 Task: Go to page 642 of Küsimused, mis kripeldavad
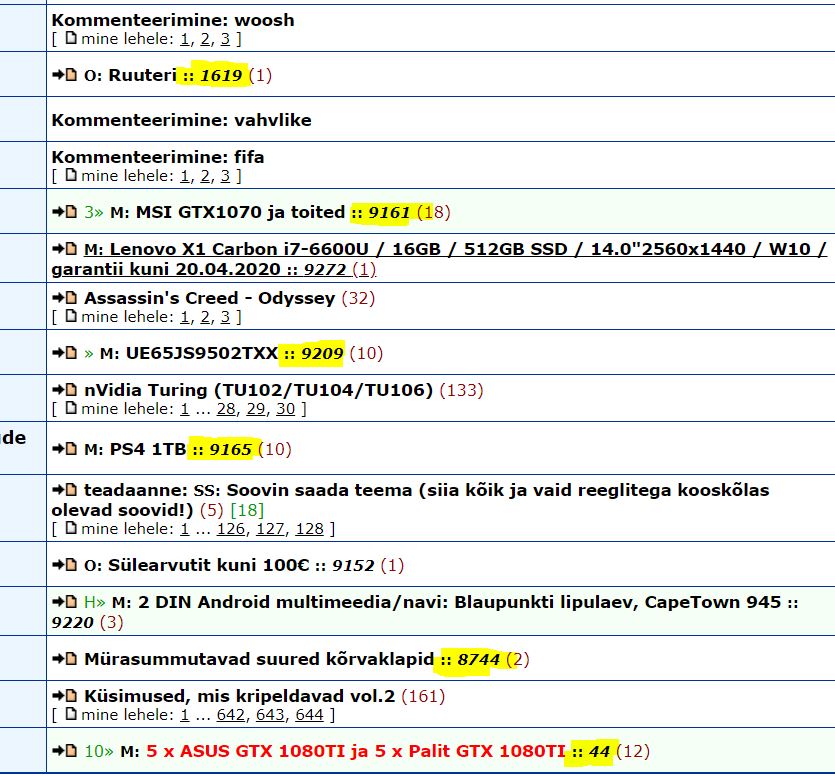[231, 715]
